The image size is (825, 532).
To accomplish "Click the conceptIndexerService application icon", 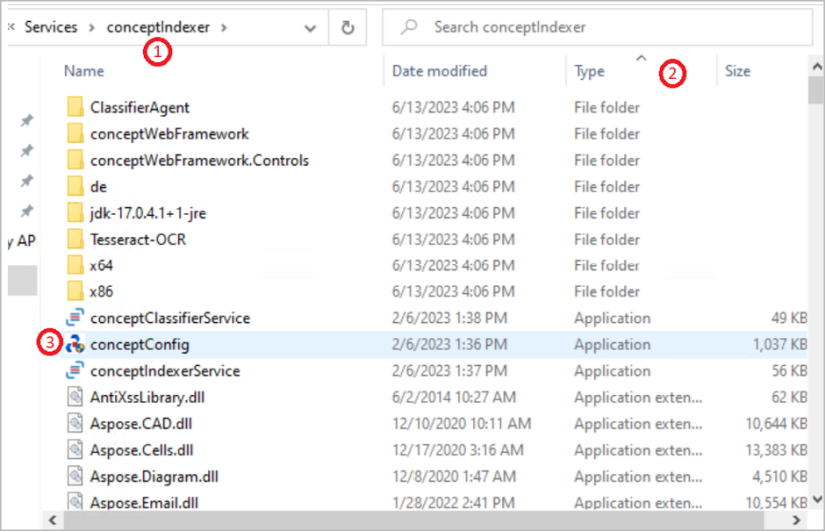I will click(75, 371).
